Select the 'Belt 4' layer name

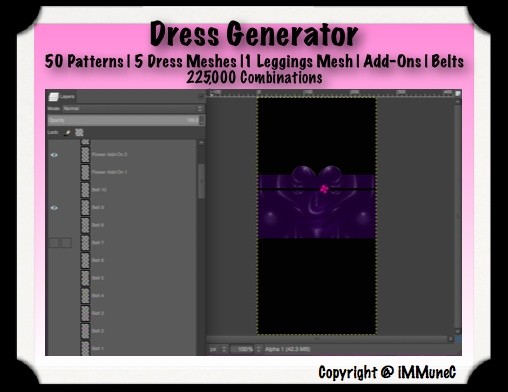[98, 296]
